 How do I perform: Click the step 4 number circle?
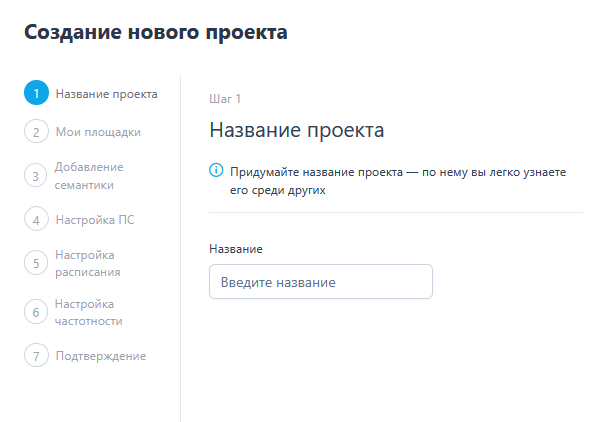point(36,219)
